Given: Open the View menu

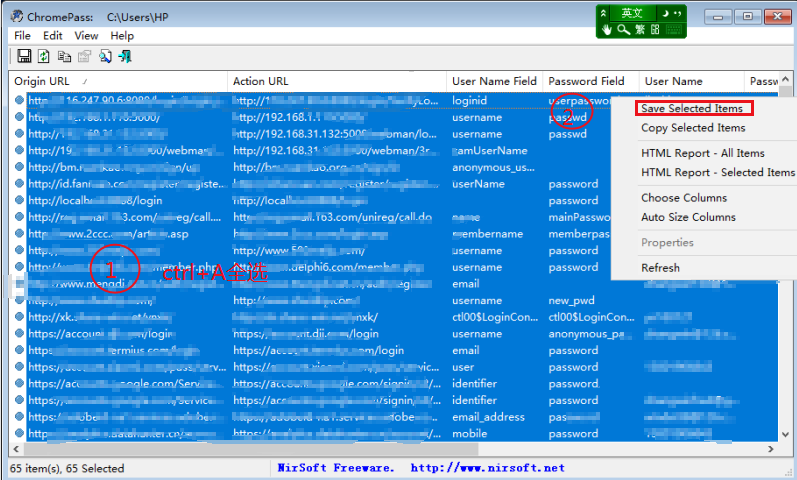Looking at the screenshot, I should tap(86, 36).
